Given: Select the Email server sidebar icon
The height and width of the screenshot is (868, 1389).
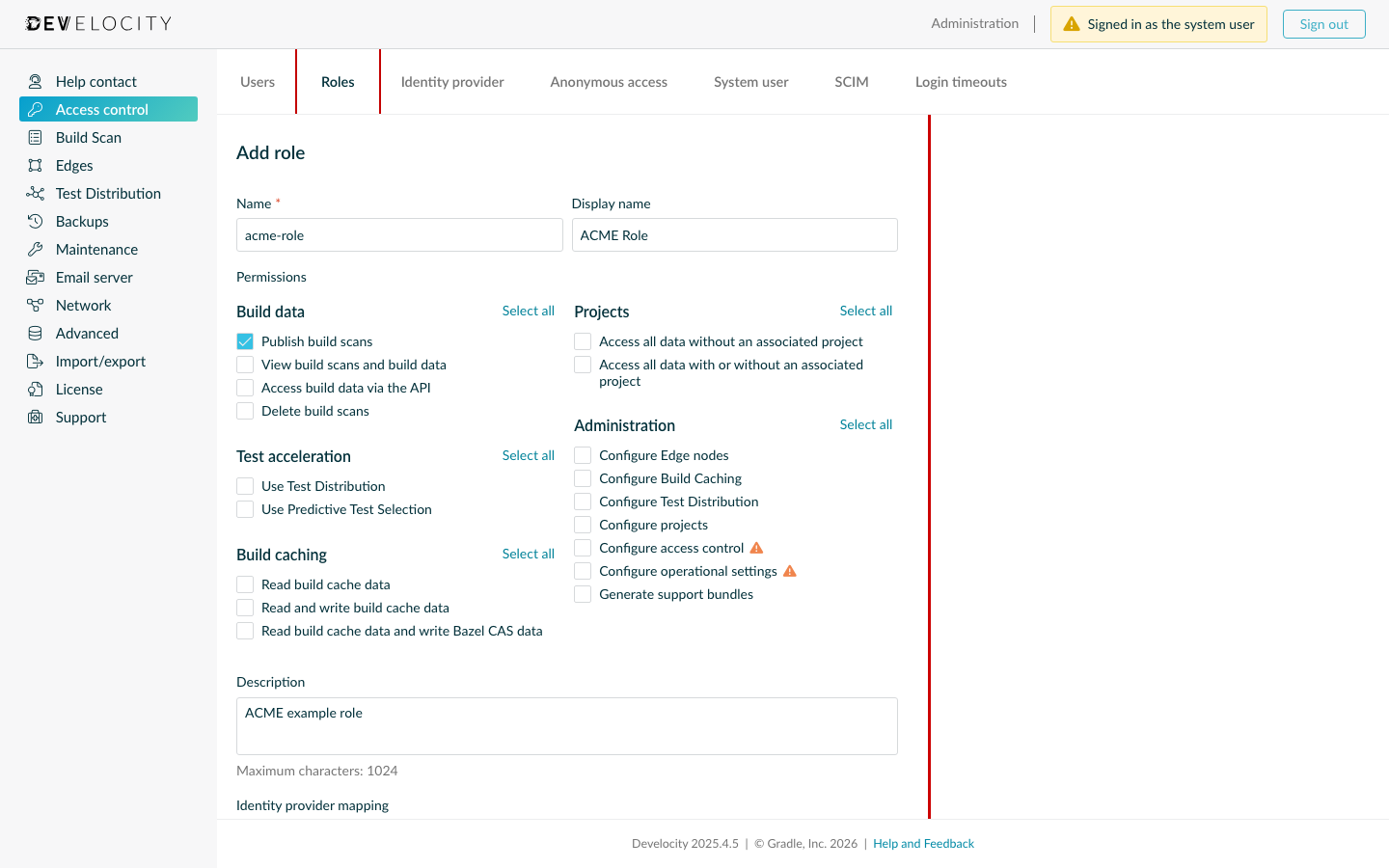Looking at the screenshot, I should (x=35, y=277).
